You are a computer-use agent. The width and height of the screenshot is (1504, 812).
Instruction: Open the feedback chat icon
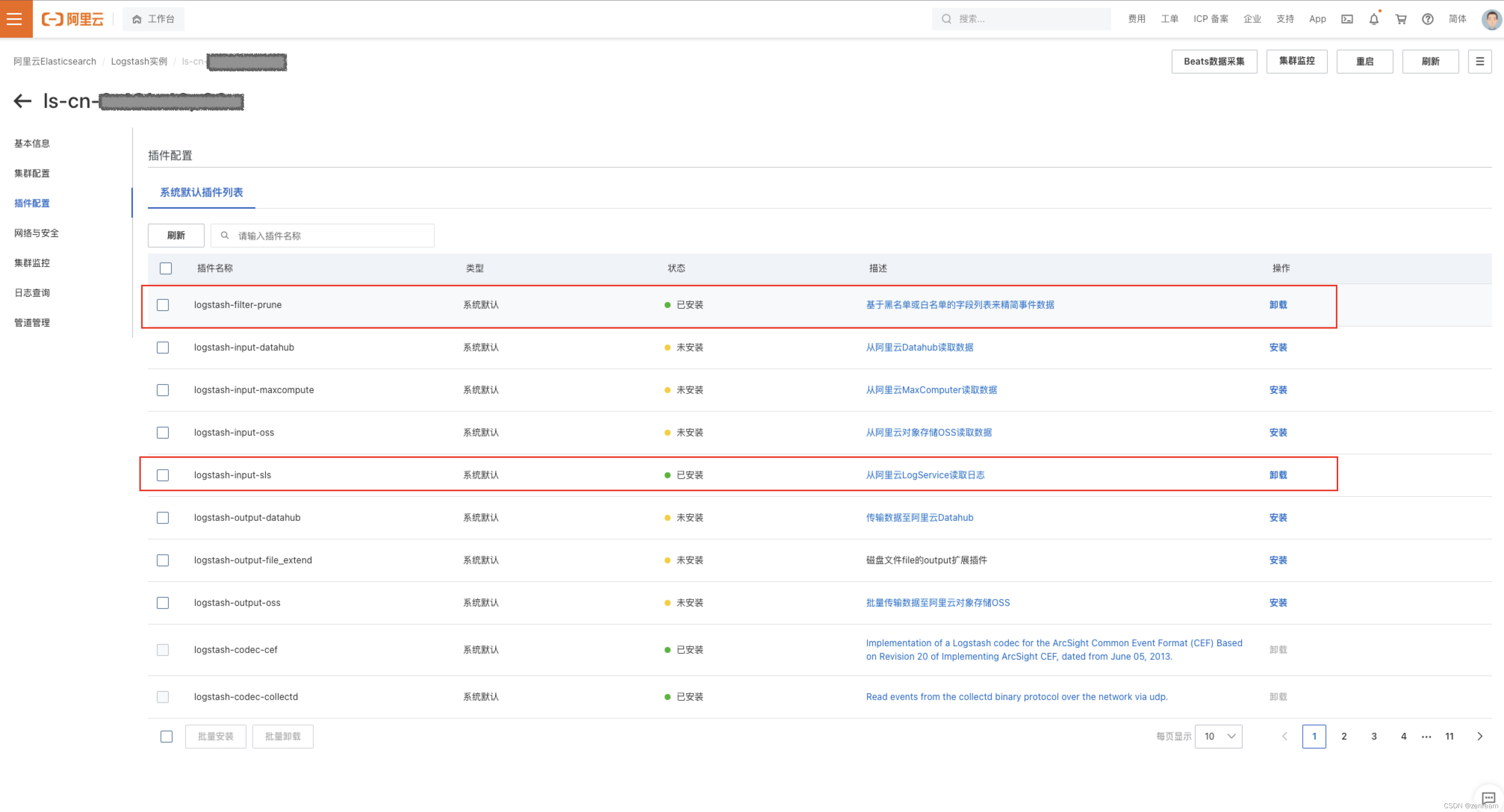tap(1488, 797)
